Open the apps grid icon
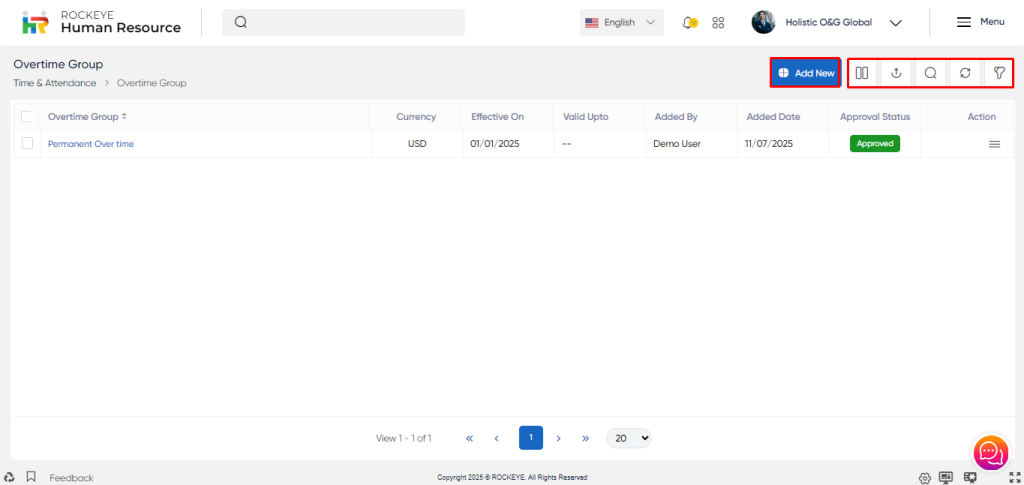Image resolution: width=1024 pixels, height=485 pixels. pyautogui.click(x=718, y=22)
